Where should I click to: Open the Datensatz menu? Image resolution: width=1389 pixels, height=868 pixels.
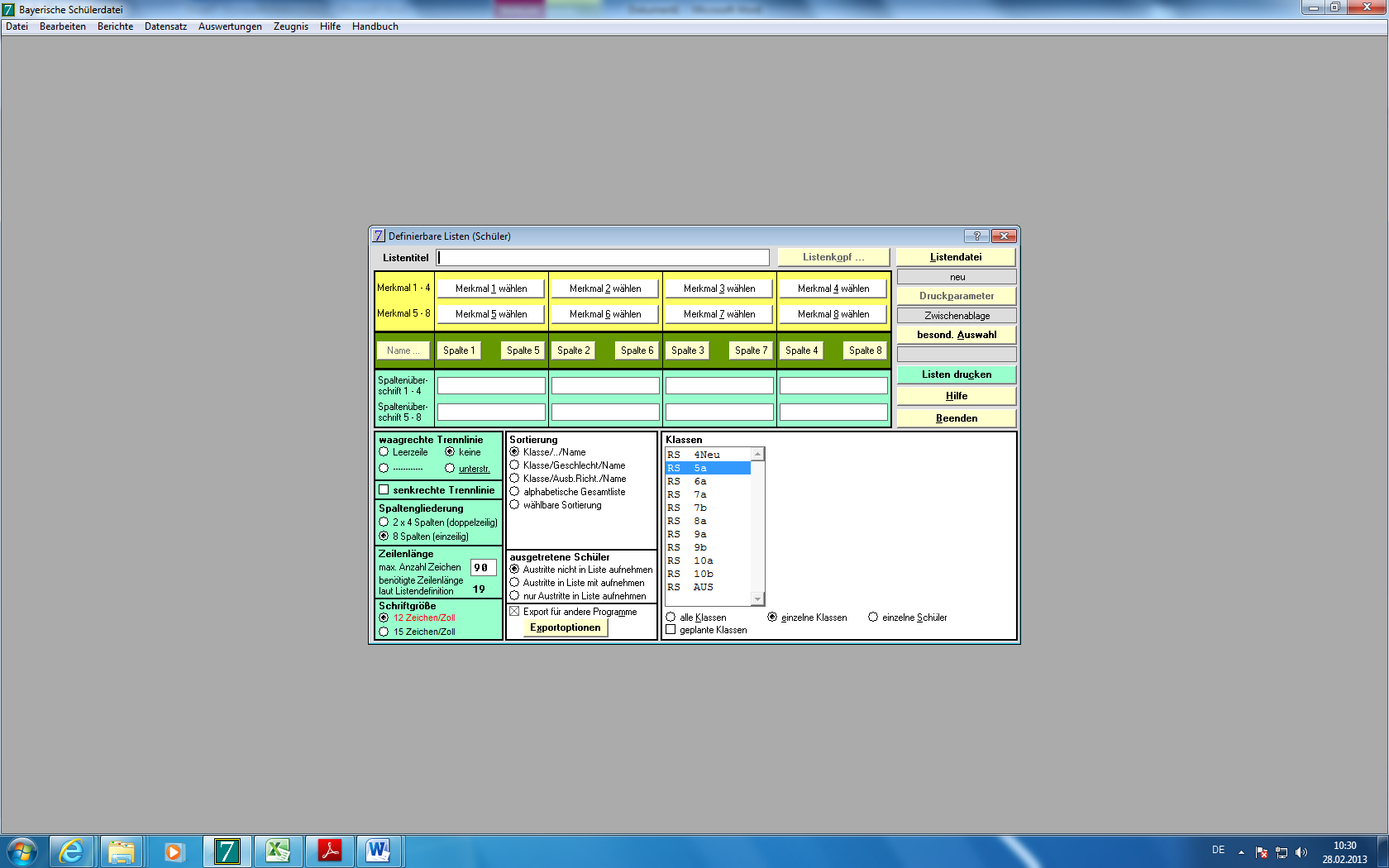[165, 26]
